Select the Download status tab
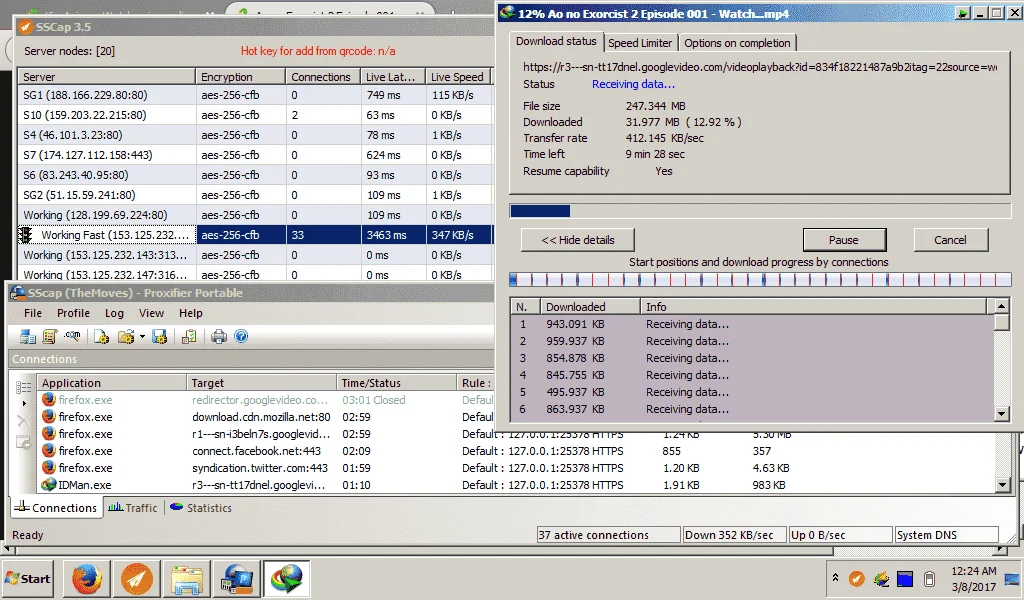The height and width of the screenshot is (600, 1024). coord(556,41)
